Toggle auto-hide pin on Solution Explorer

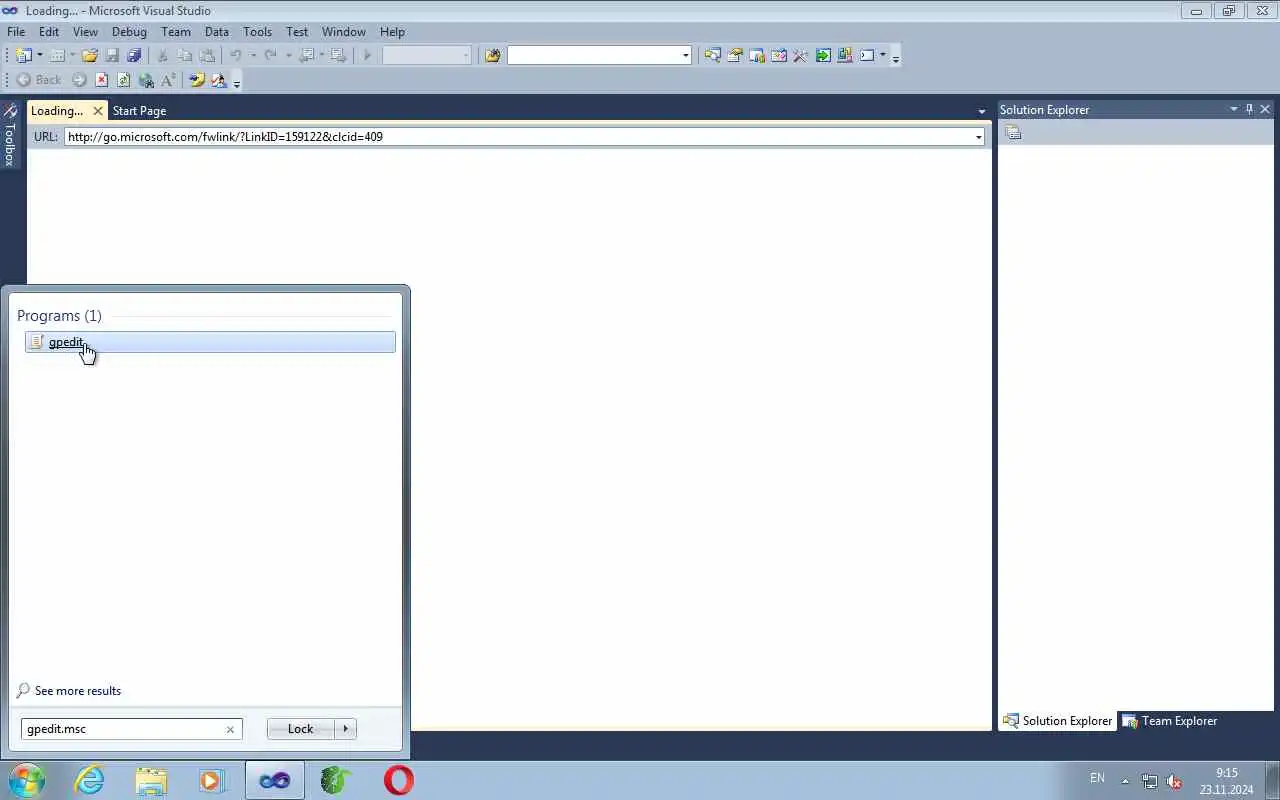(1249, 109)
